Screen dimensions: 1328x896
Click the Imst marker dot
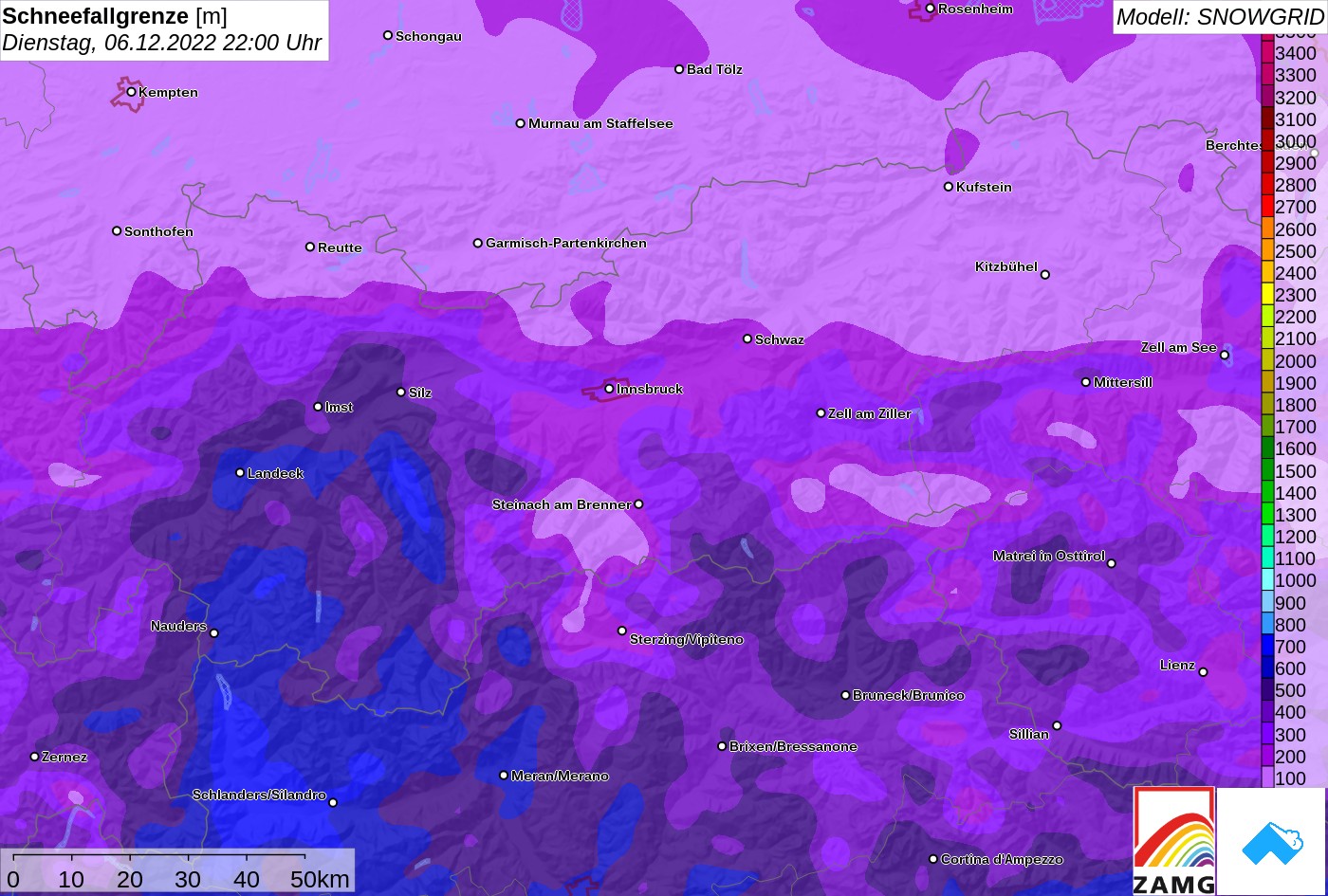[318, 407]
